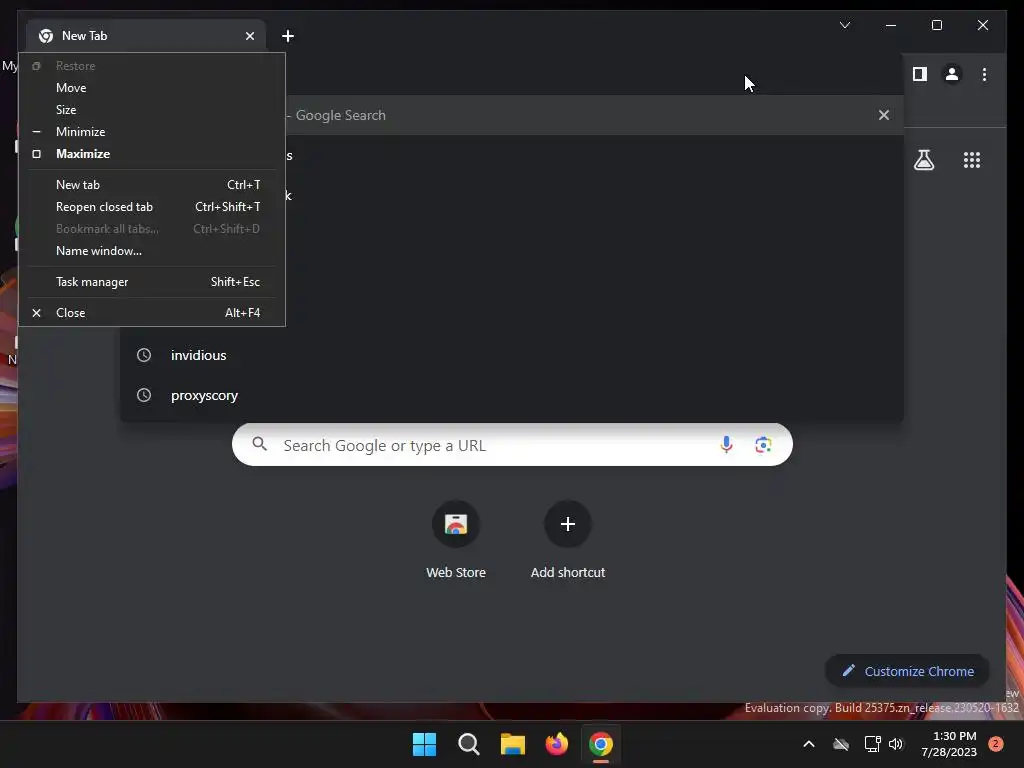Open the Search Labs flask icon
Screen dimensions: 1024x768
point(923,160)
